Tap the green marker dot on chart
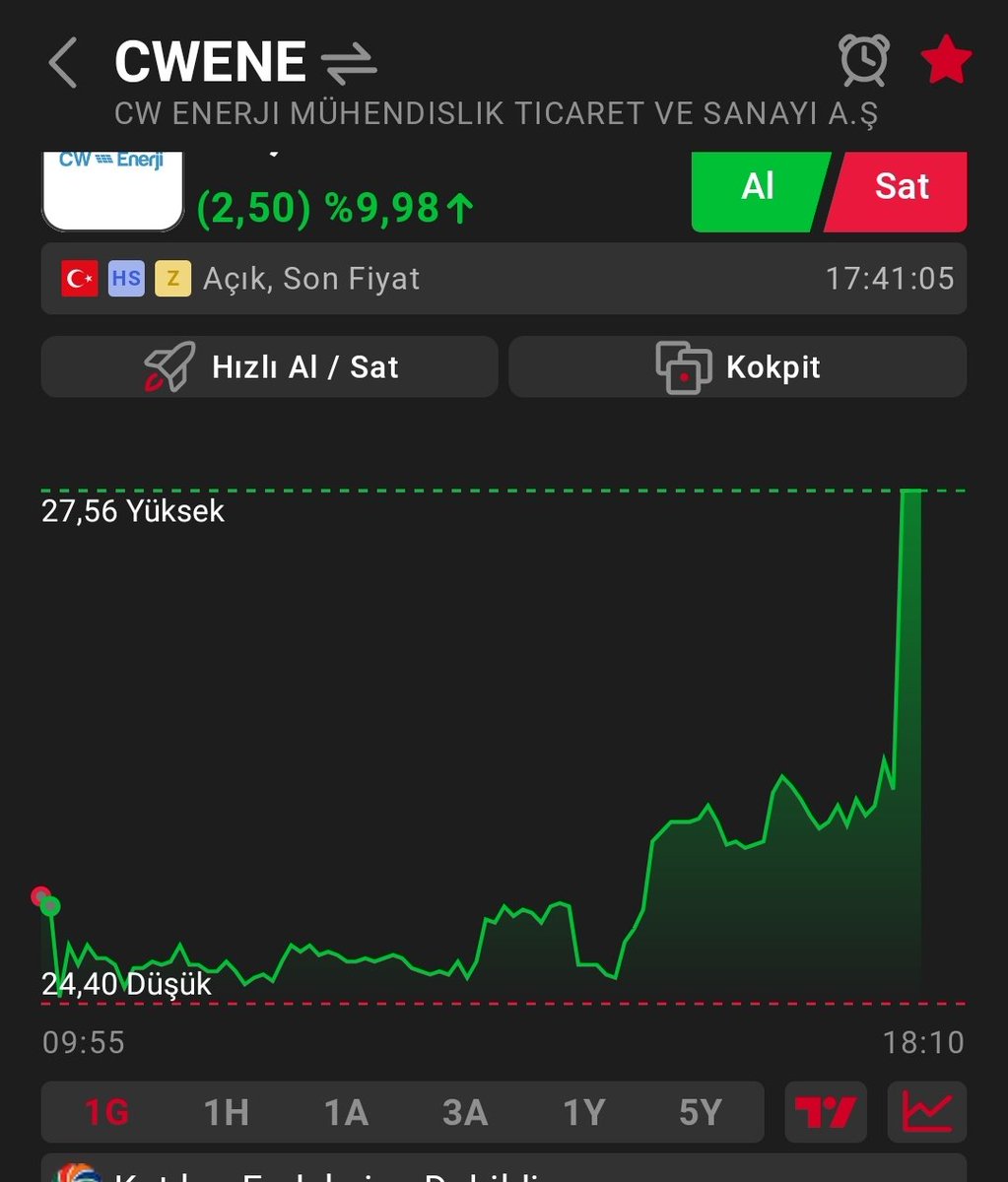 [50, 906]
